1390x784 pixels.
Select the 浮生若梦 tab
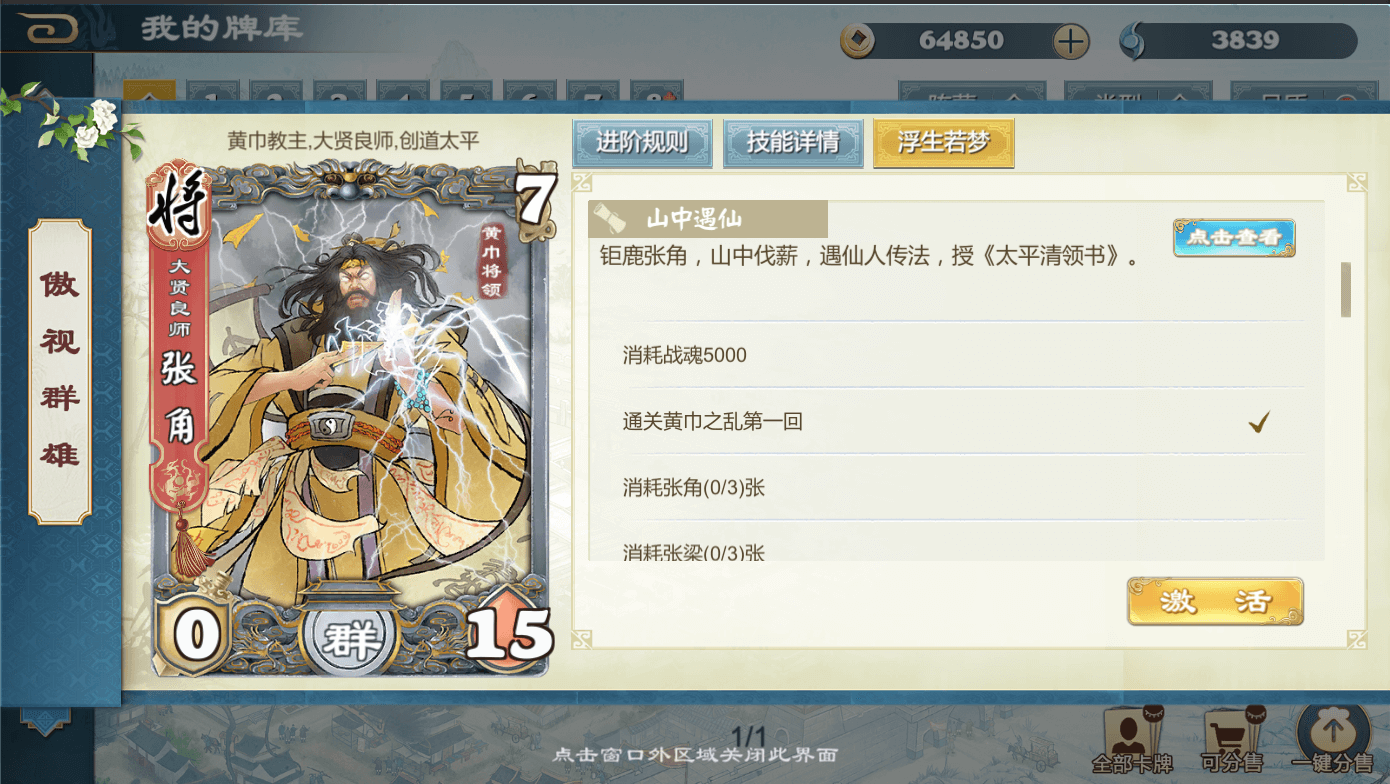click(943, 142)
